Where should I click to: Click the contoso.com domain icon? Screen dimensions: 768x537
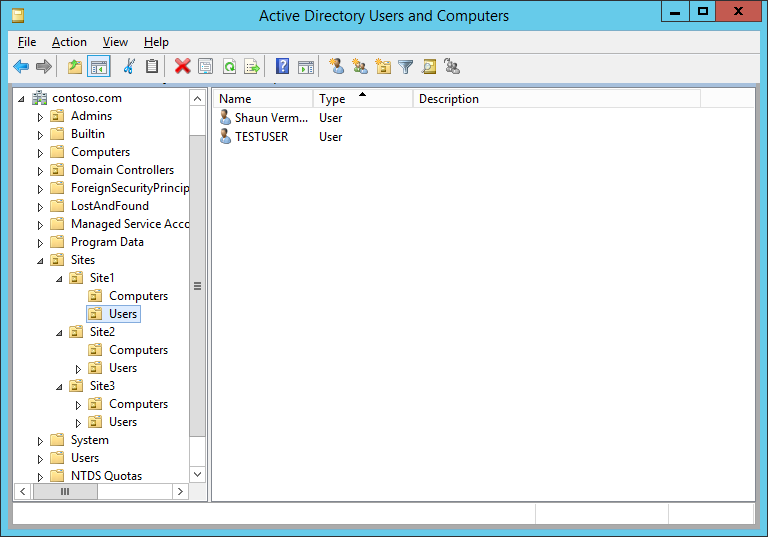(x=39, y=98)
